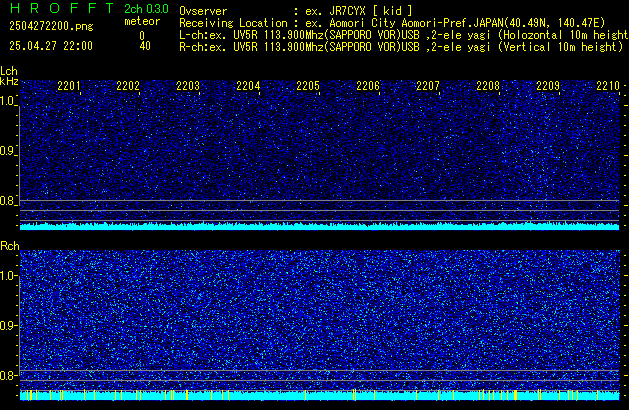Click the 2208 time marker
Image resolution: width=629 pixels, height=410 pixels.
point(488,86)
